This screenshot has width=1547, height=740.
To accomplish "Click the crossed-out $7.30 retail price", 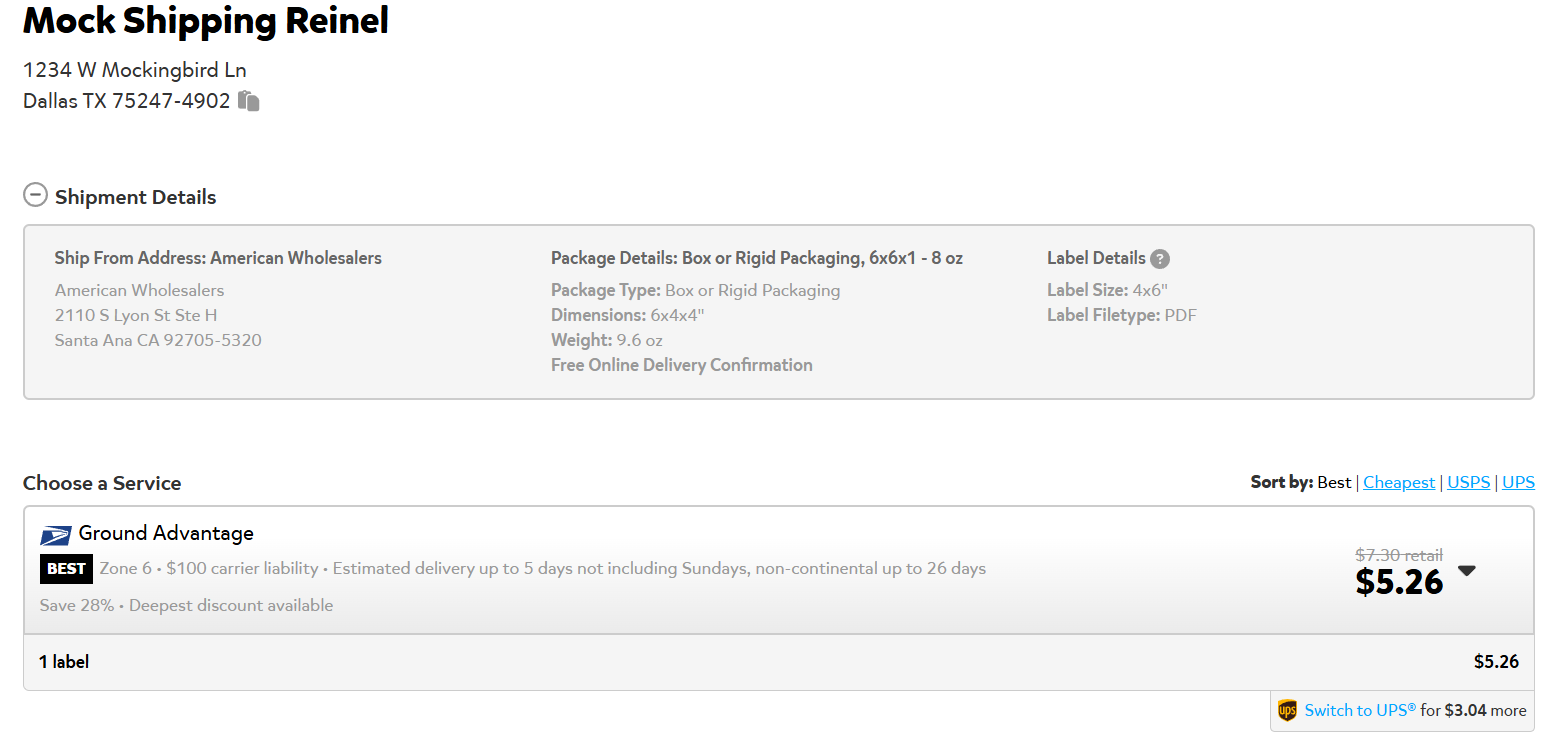I will 1399,555.
